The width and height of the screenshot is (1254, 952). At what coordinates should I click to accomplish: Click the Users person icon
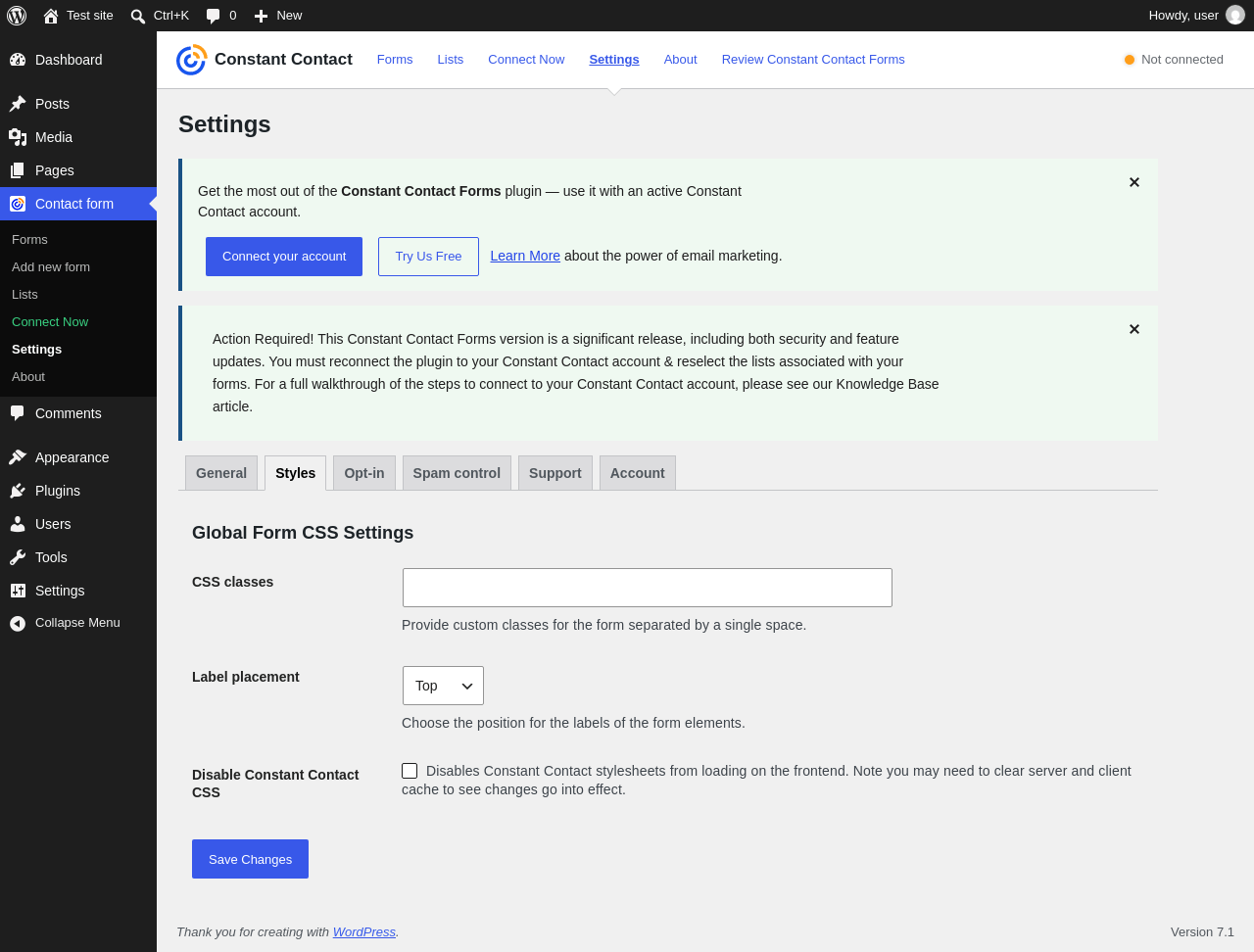(18, 524)
